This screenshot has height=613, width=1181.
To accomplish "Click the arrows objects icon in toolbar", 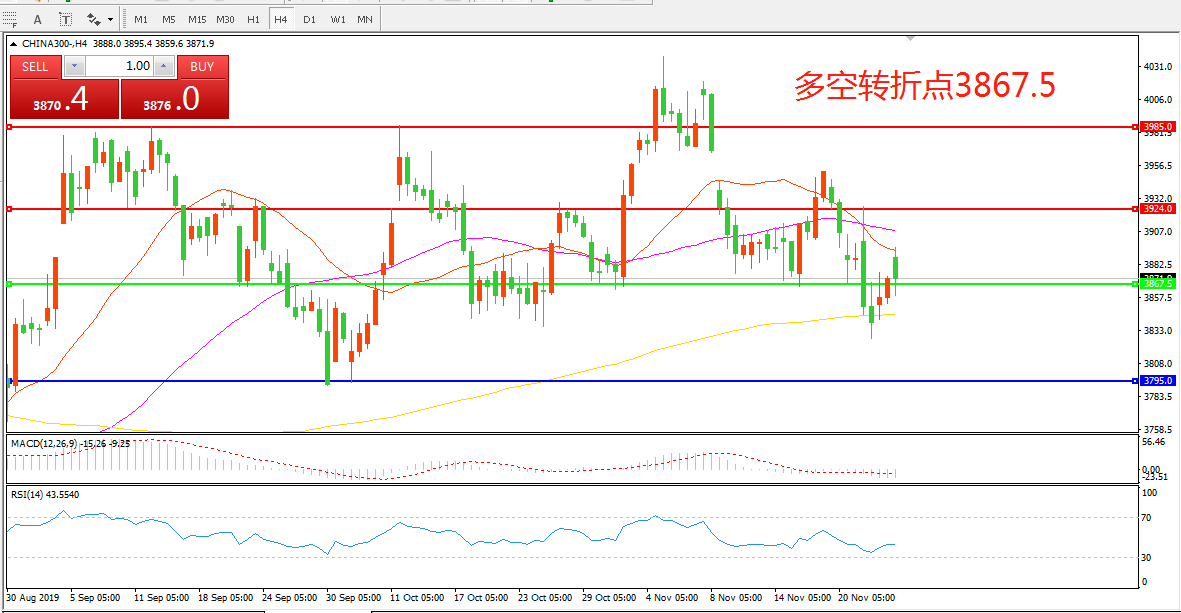I will click(x=94, y=19).
